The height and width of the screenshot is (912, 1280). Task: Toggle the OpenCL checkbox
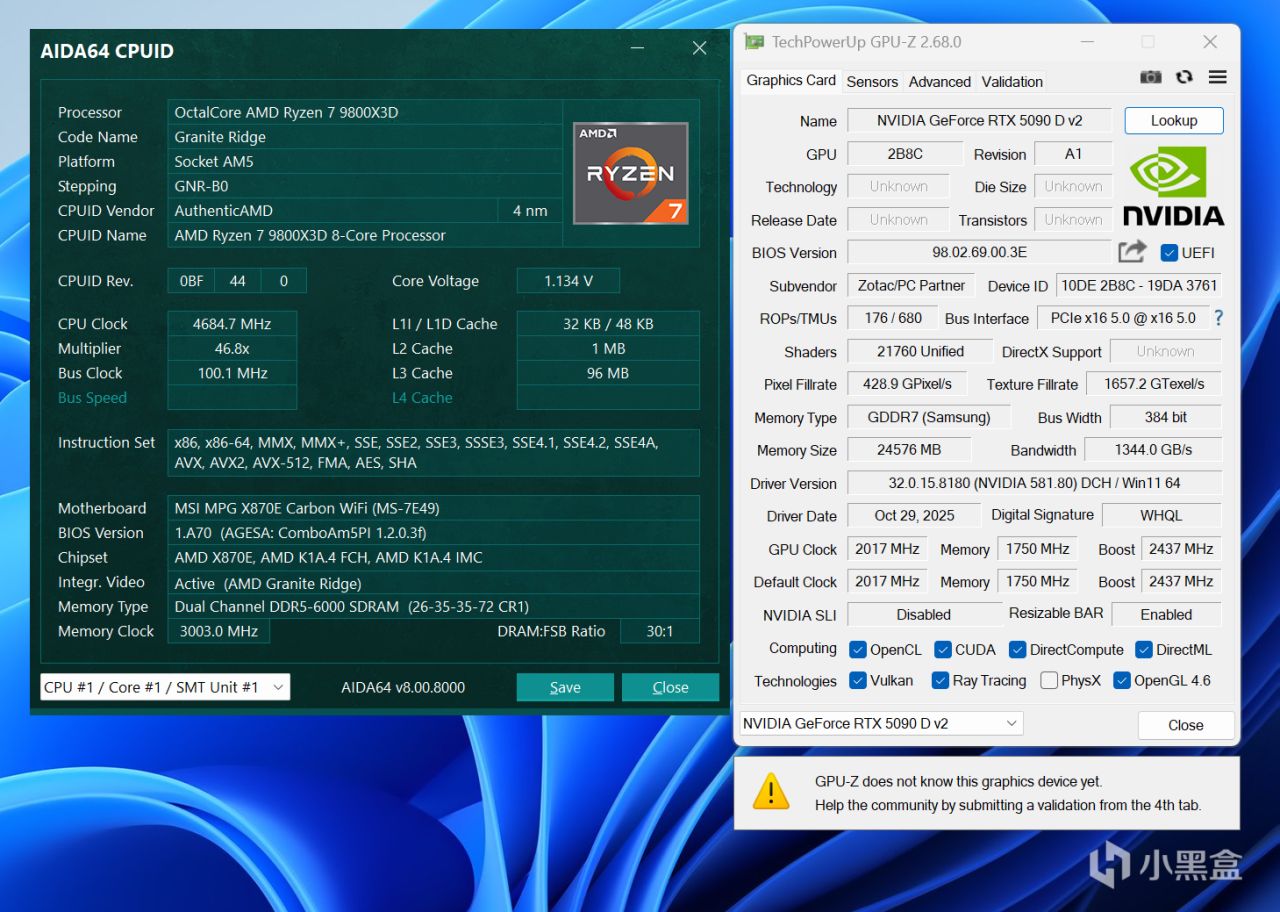(857, 649)
